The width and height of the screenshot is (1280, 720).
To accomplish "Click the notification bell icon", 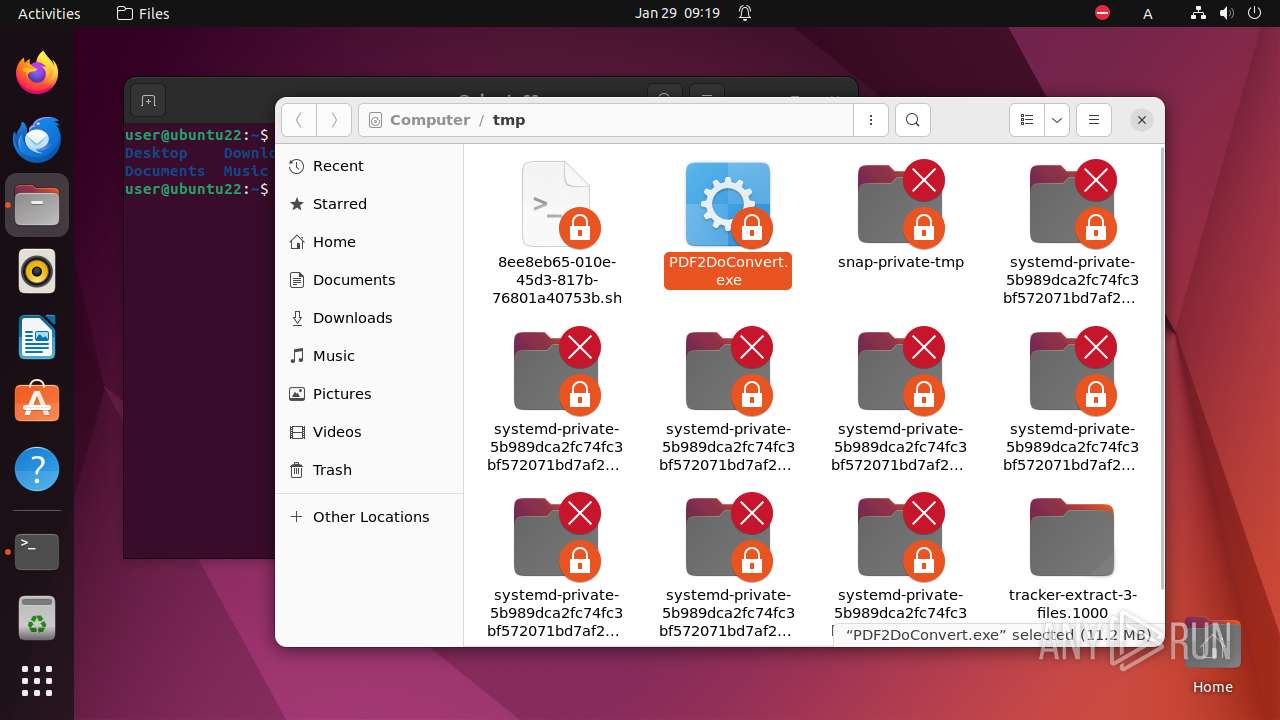I will pyautogui.click(x=745, y=13).
